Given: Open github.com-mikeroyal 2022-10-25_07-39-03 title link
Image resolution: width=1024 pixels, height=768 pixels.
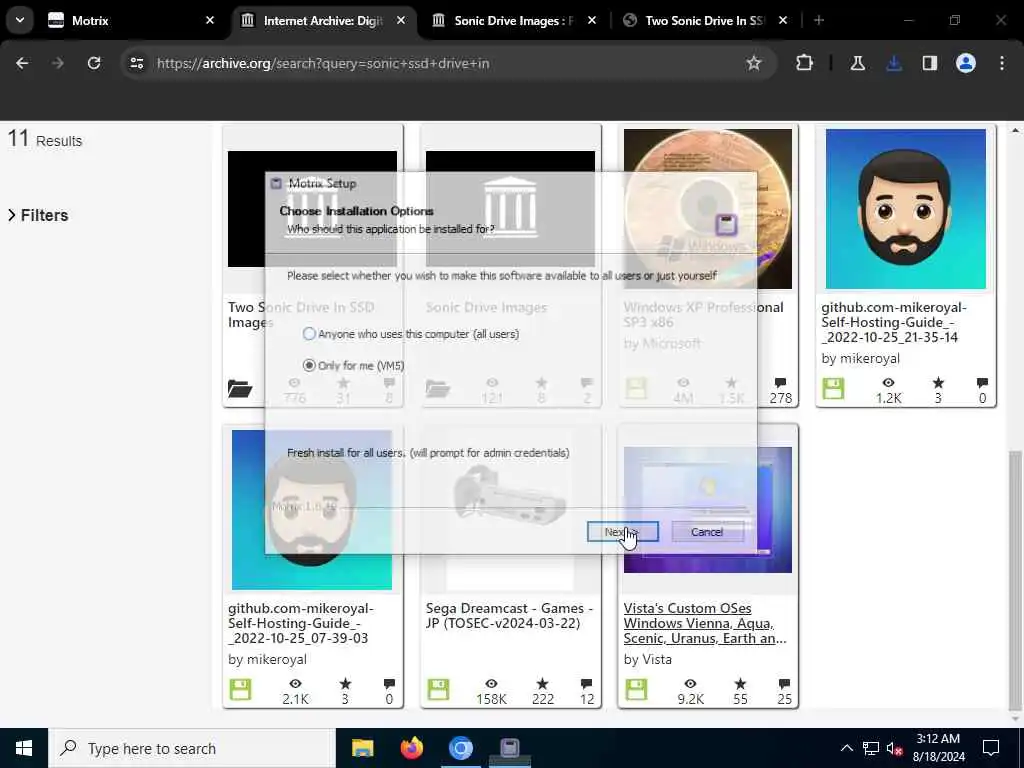Looking at the screenshot, I should (301, 623).
